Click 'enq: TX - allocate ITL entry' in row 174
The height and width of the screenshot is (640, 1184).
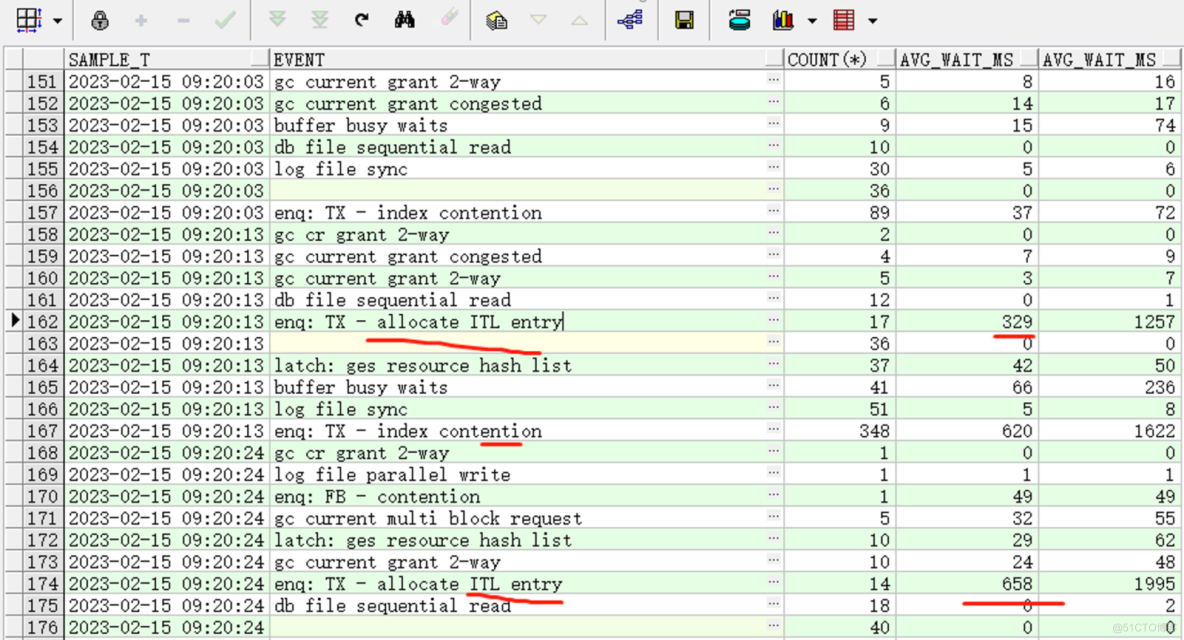tap(418, 583)
